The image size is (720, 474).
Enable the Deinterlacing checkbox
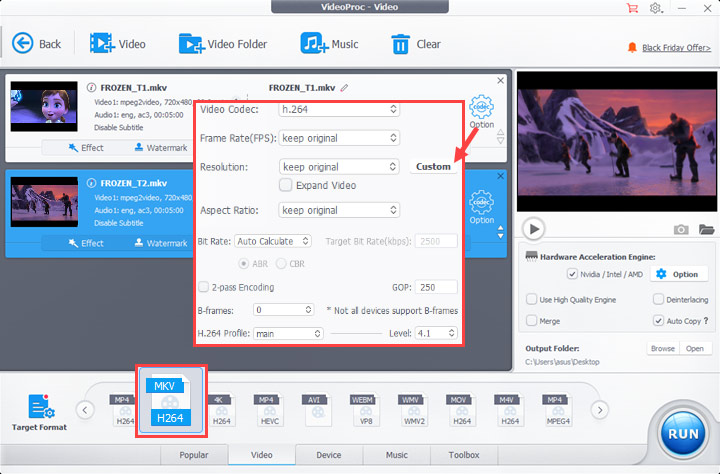coord(658,299)
